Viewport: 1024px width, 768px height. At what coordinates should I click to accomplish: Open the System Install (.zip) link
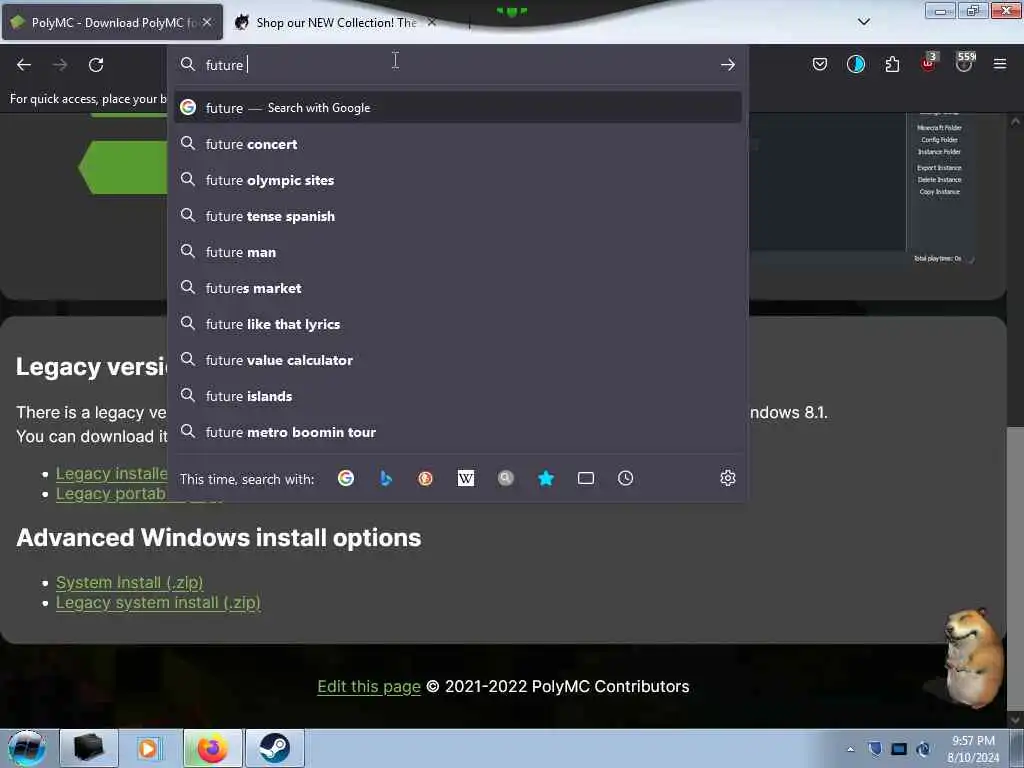[x=129, y=582]
